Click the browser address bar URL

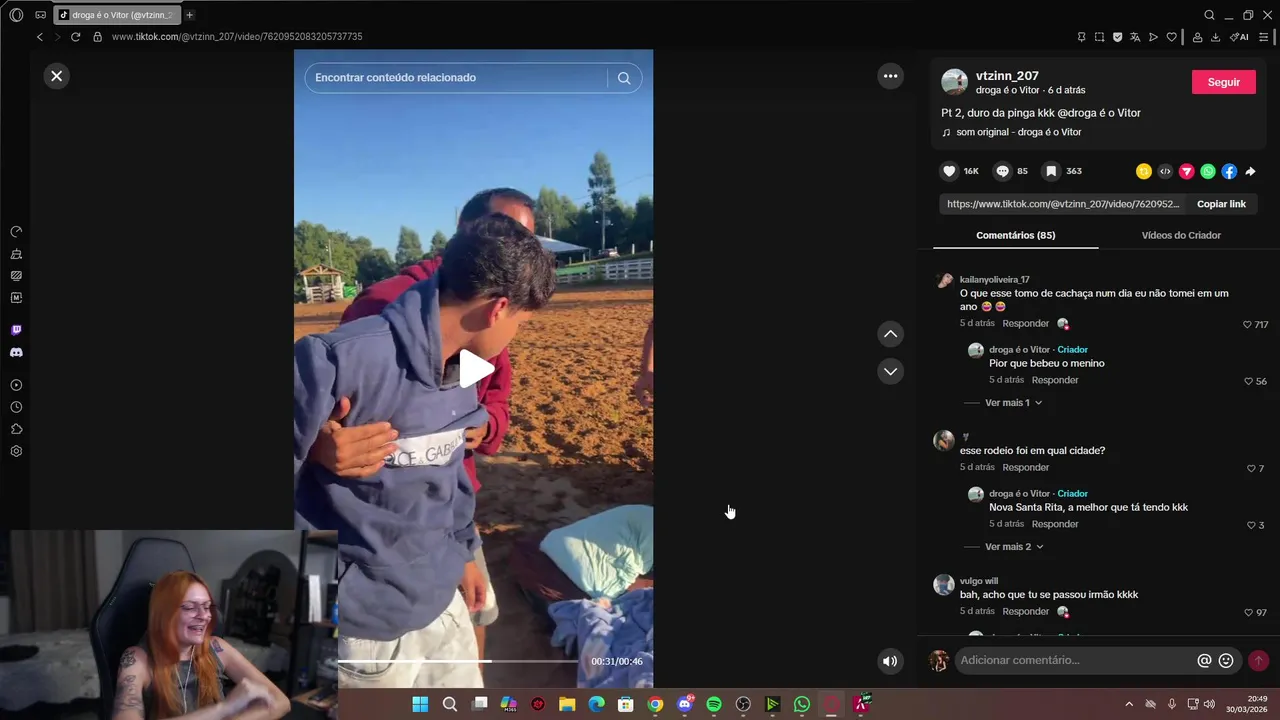coord(237,37)
